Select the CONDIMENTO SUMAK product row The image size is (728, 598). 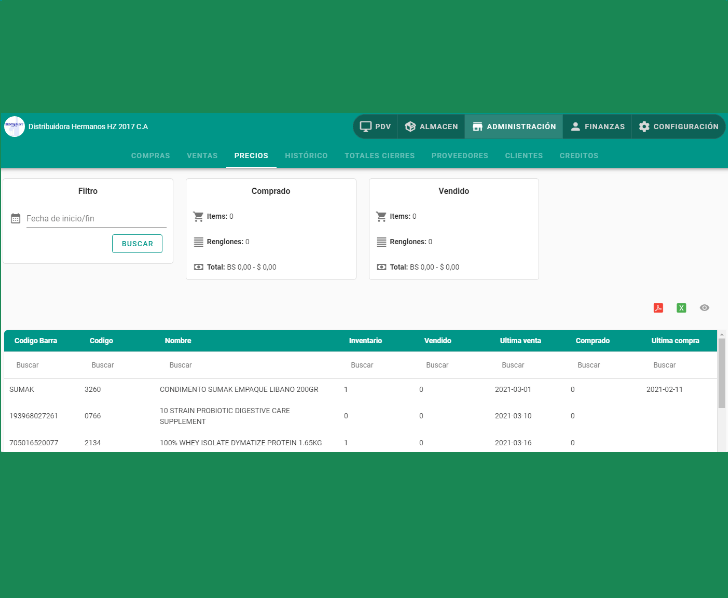coord(240,389)
